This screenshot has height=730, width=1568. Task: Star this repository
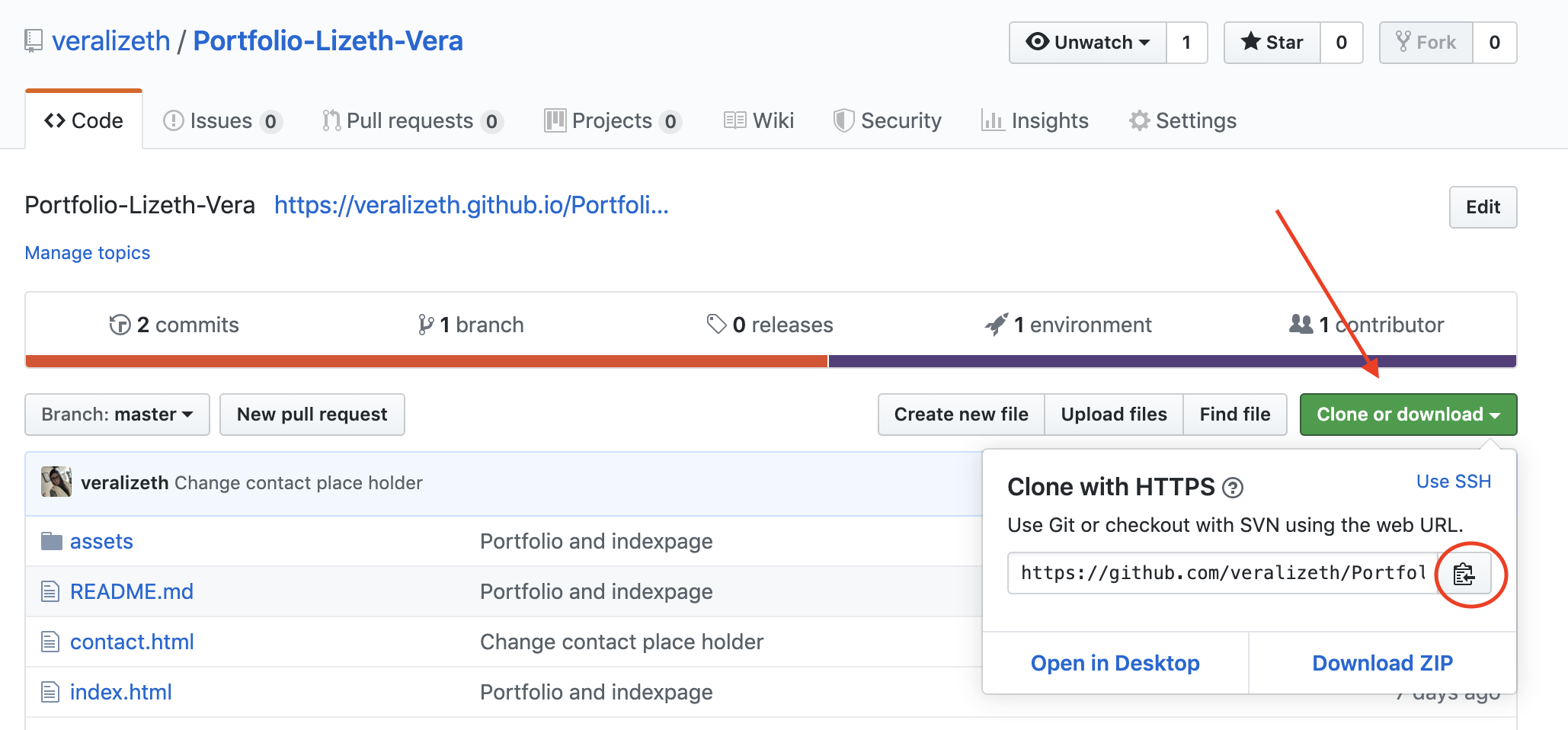(1272, 43)
